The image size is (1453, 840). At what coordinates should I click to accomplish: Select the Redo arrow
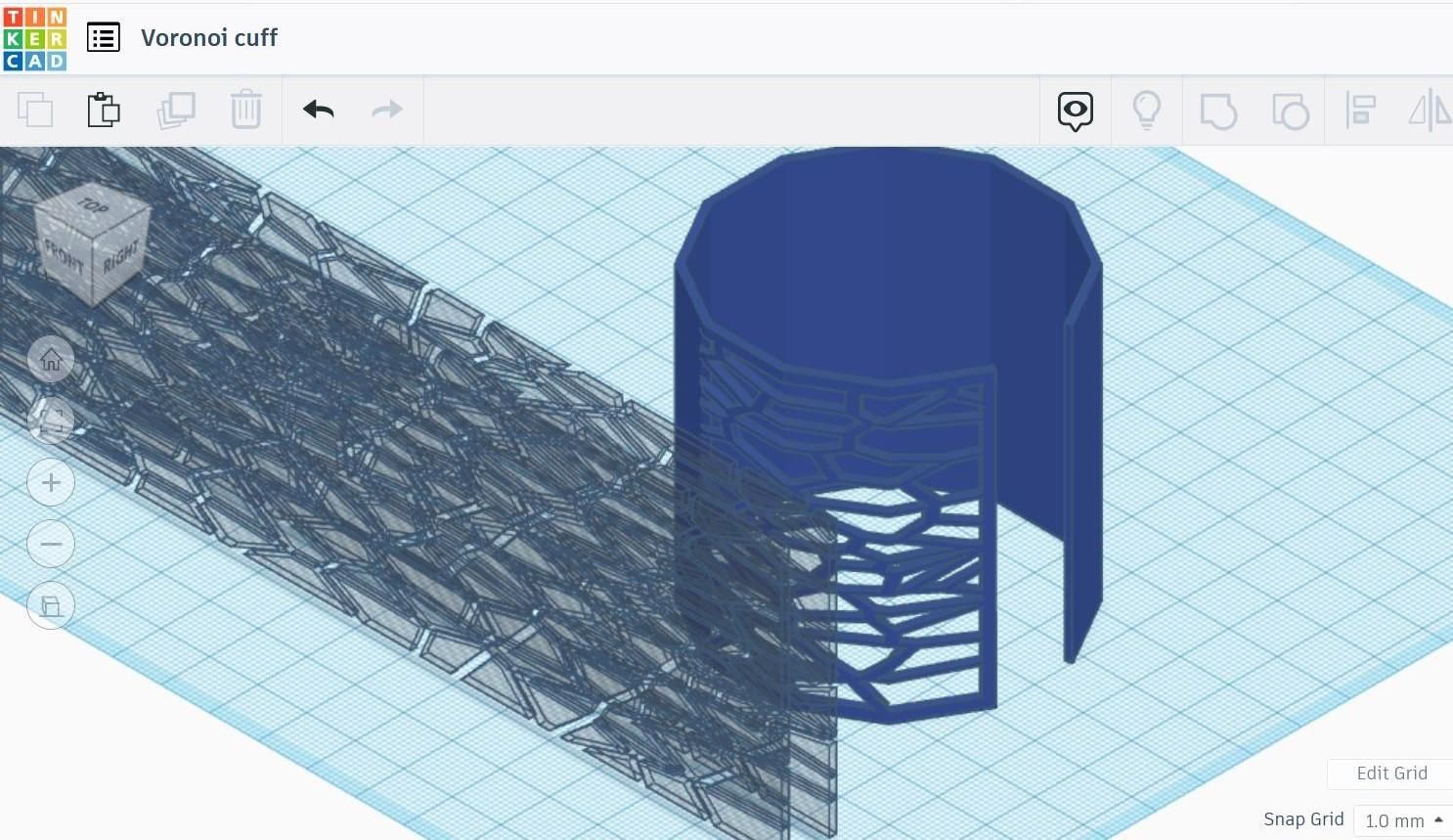(x=386, y=110)
